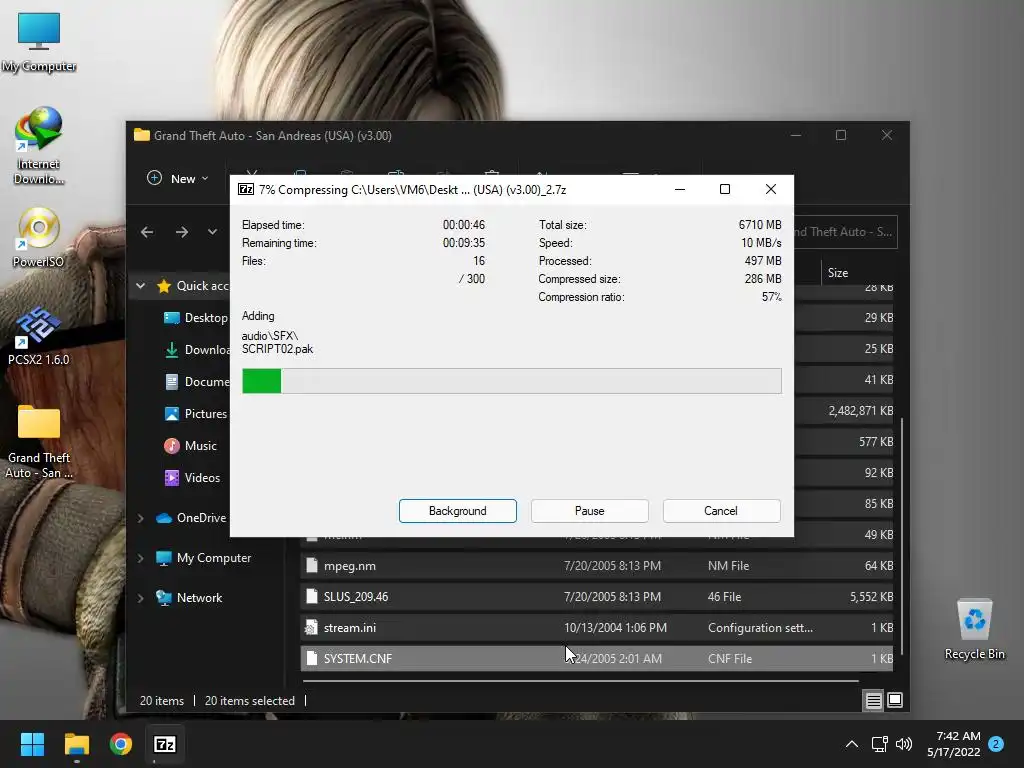Viewport: 1024px width, 768px height.
Task: Open the New menu in File Explorer
Action: click(178, 178)
